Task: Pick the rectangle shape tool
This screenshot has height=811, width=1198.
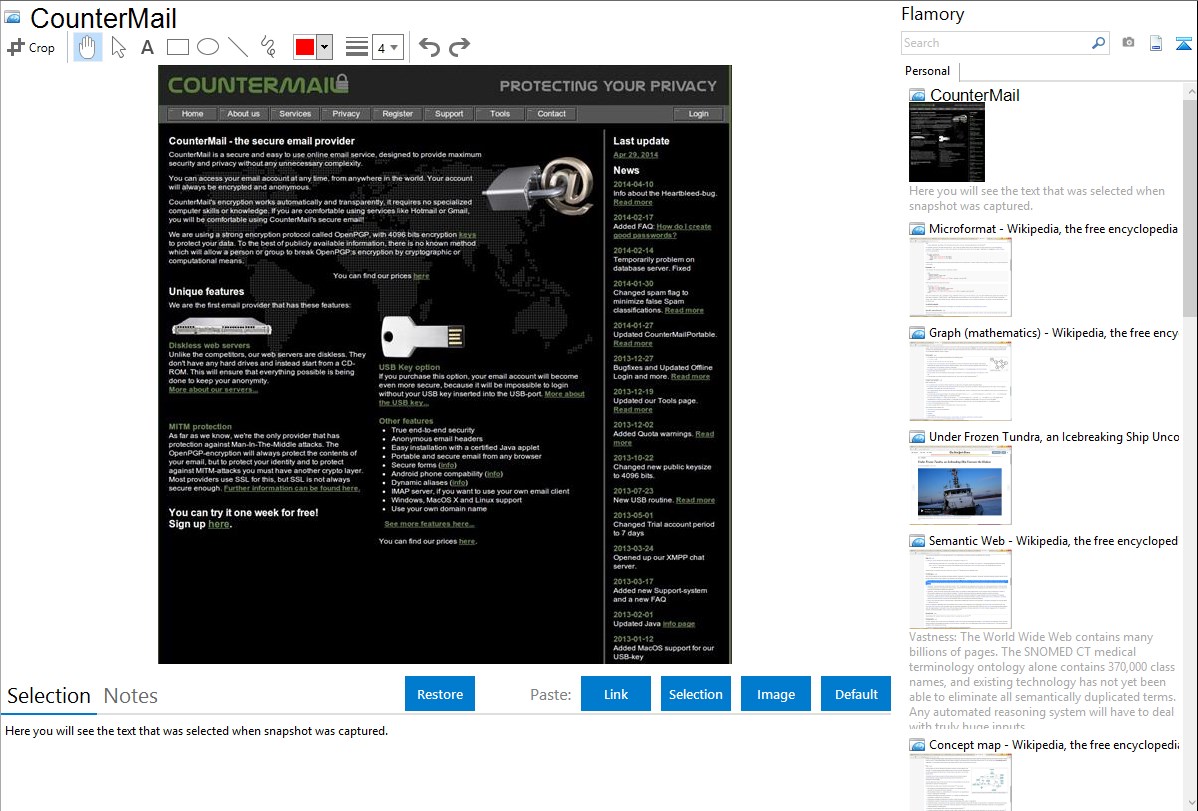Action: click(x=177, y=47)
